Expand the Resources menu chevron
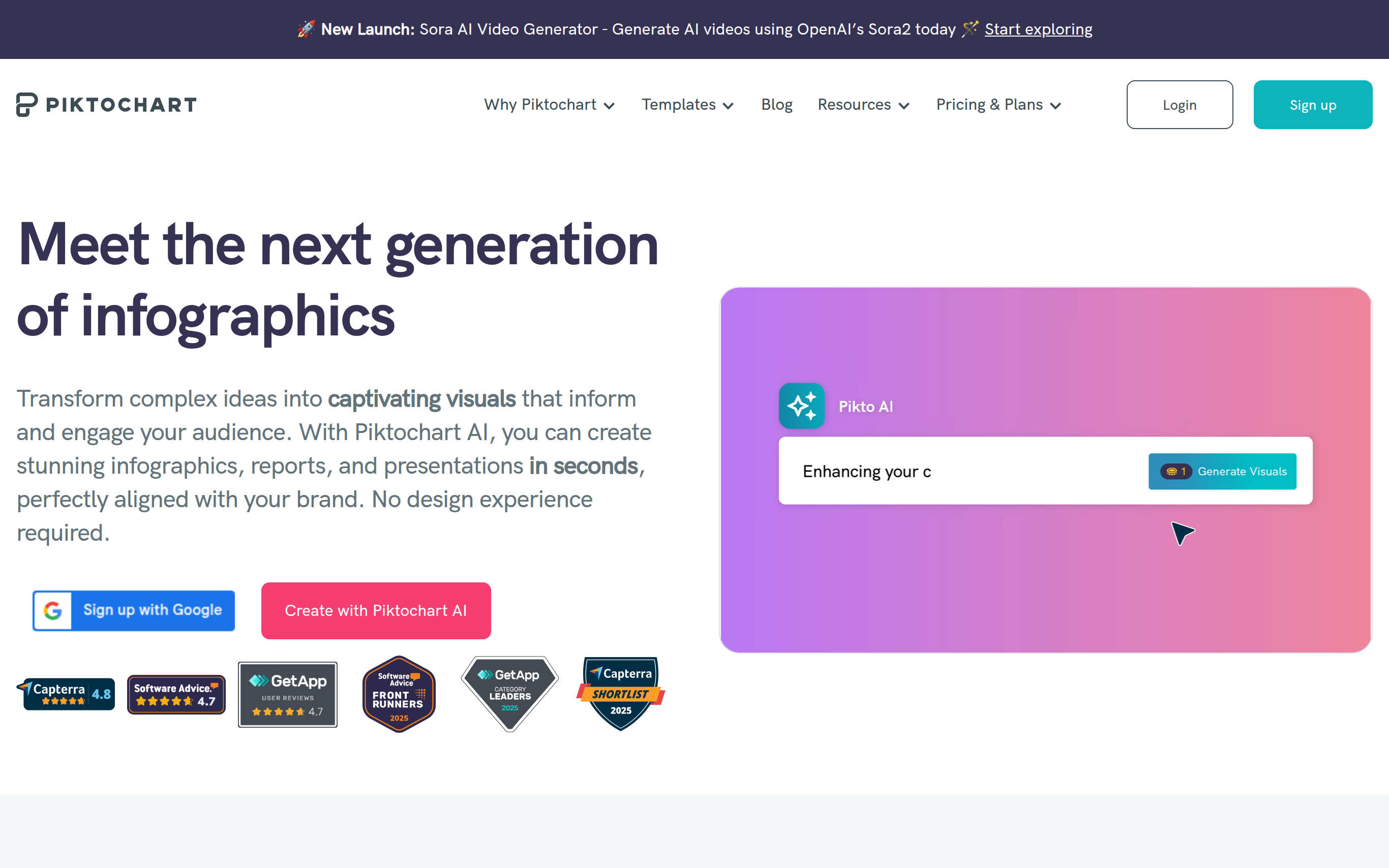Image resolution: width=1389 pixels, height=868 pixels. [904, 106]
